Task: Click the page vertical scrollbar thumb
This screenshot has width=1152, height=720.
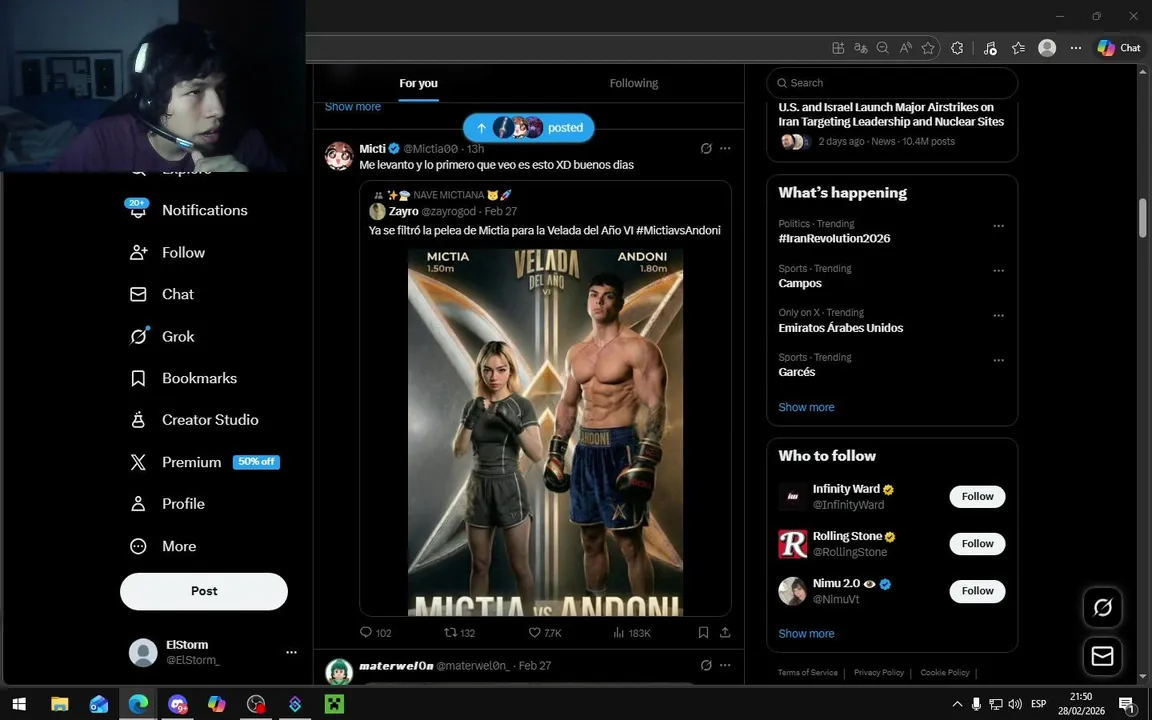Action: pyautogui.click(x=1142, y=218)
